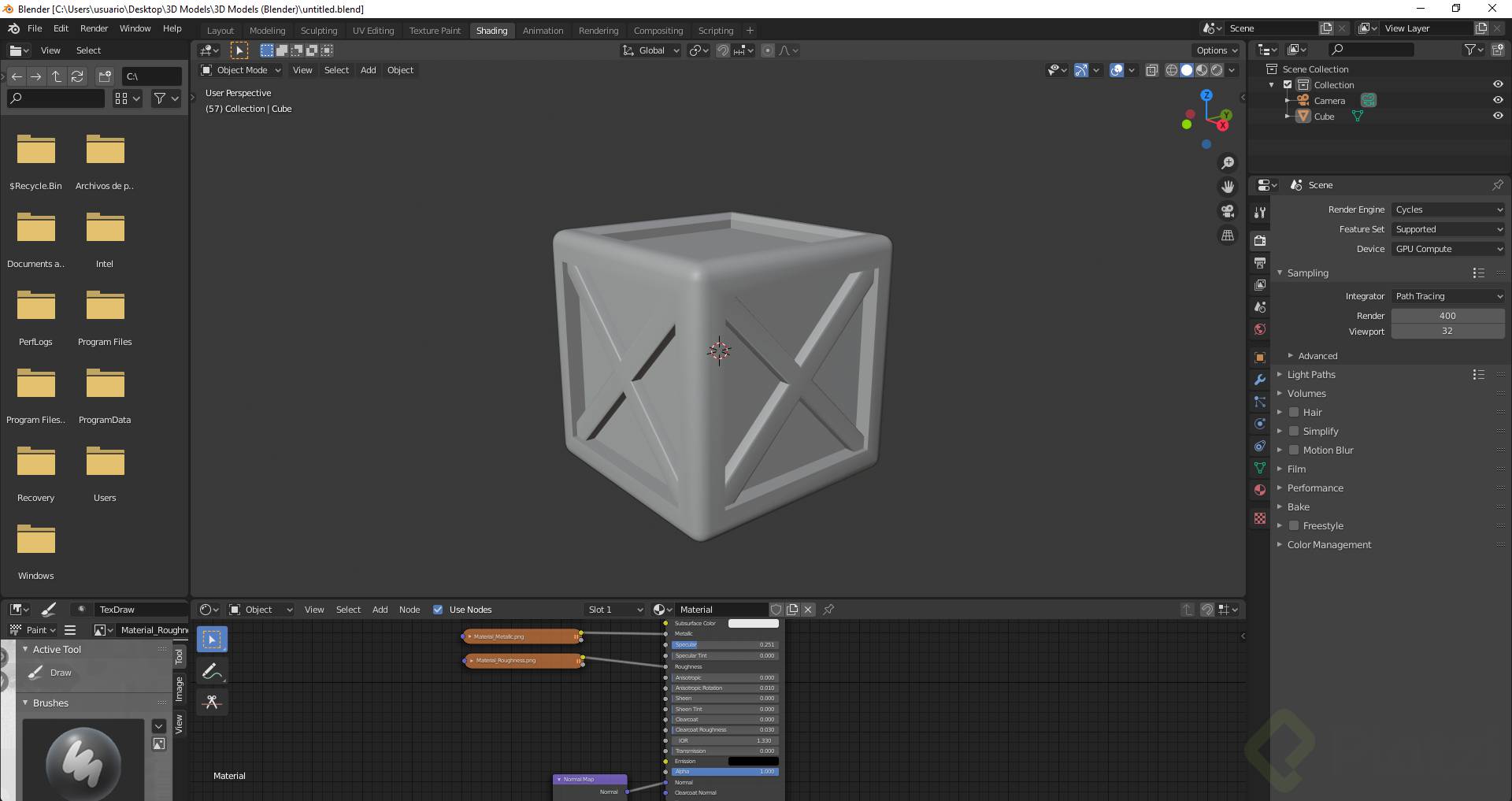Viewport: 1512px width, 801px height.
Task: Open the Render Properties tab (camera icon)
Action: coord(1259,240)
